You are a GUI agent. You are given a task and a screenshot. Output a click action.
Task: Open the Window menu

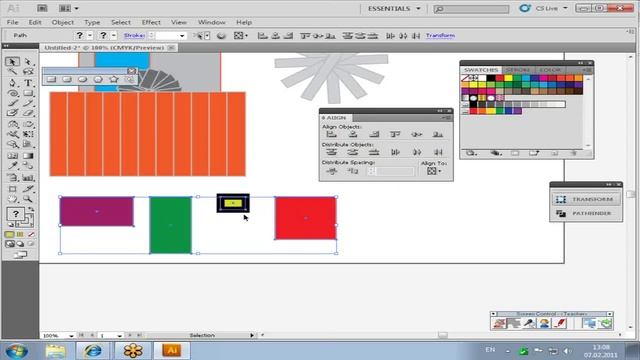[211, 22]
